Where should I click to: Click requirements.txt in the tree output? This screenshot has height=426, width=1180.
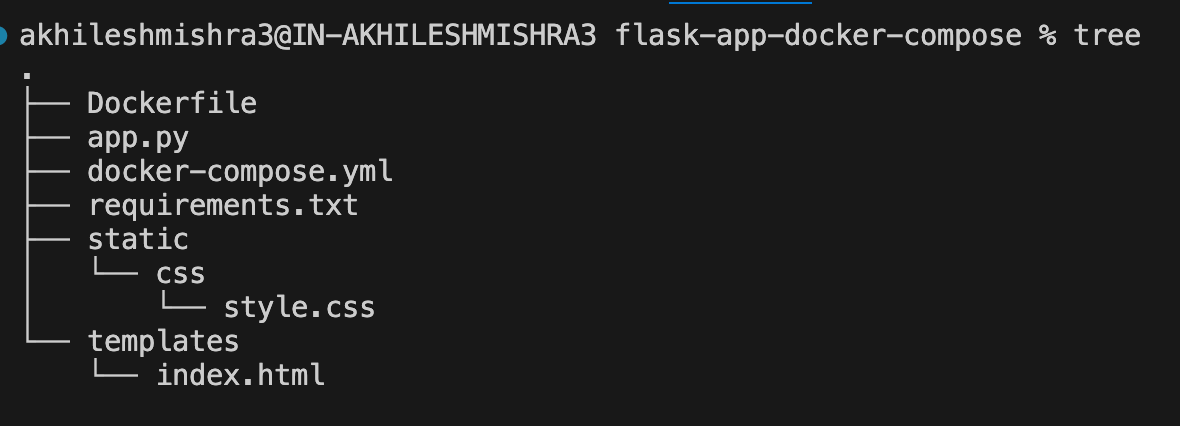coord(224,205)
